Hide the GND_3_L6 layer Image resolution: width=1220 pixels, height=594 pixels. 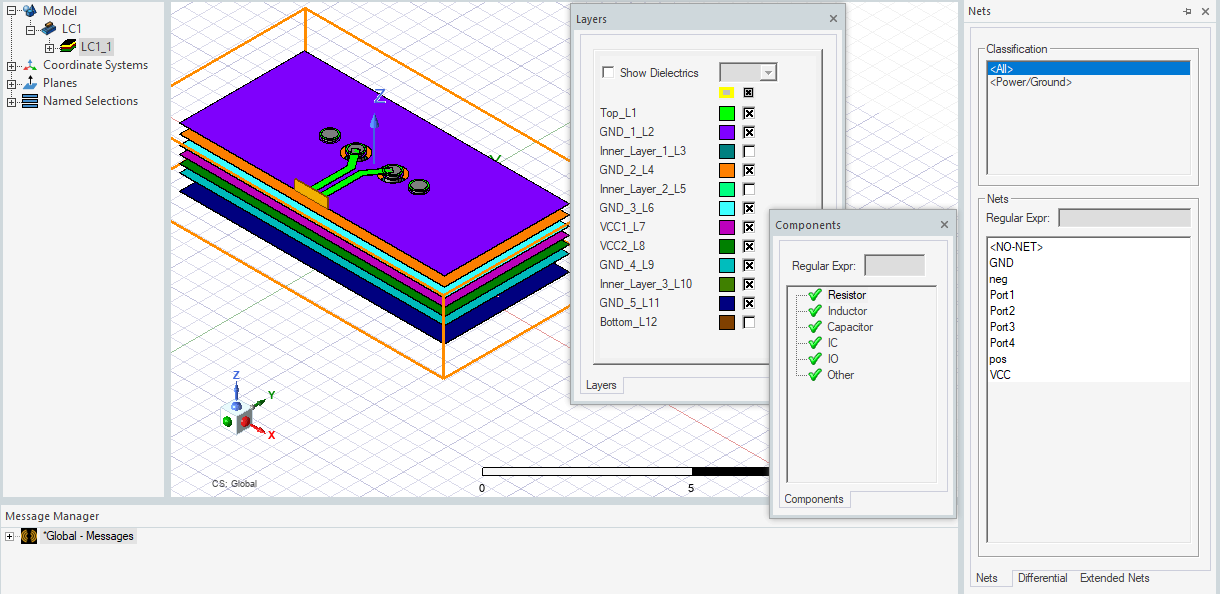(749, 208)
